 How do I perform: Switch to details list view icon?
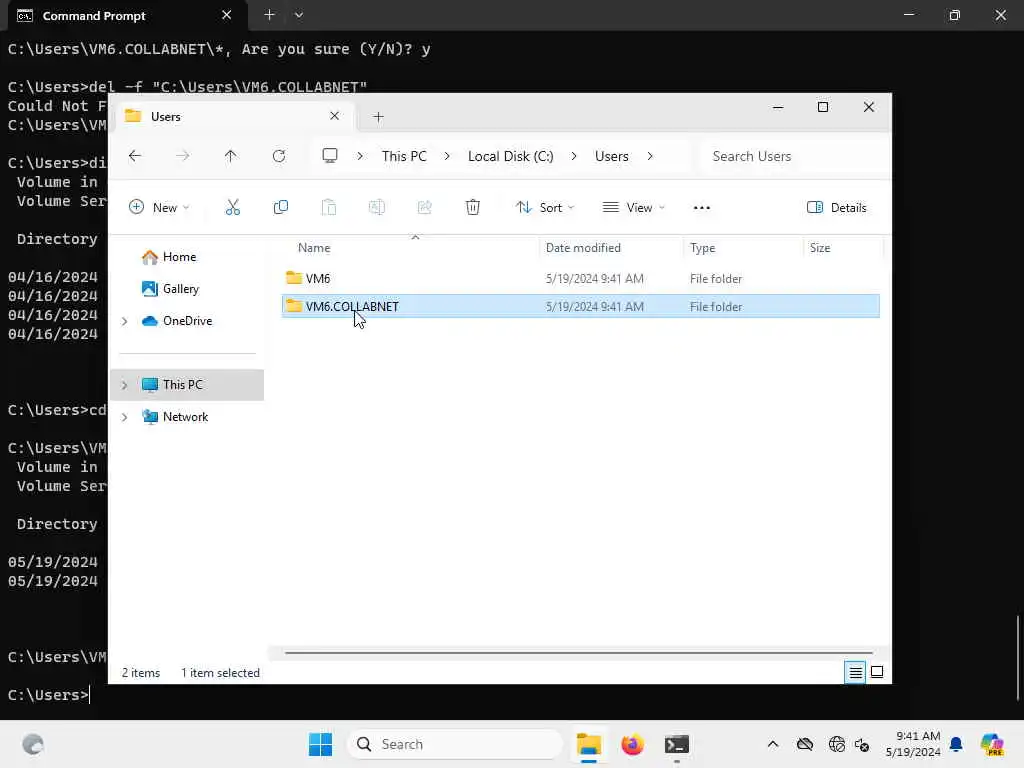tap(855, 672)
